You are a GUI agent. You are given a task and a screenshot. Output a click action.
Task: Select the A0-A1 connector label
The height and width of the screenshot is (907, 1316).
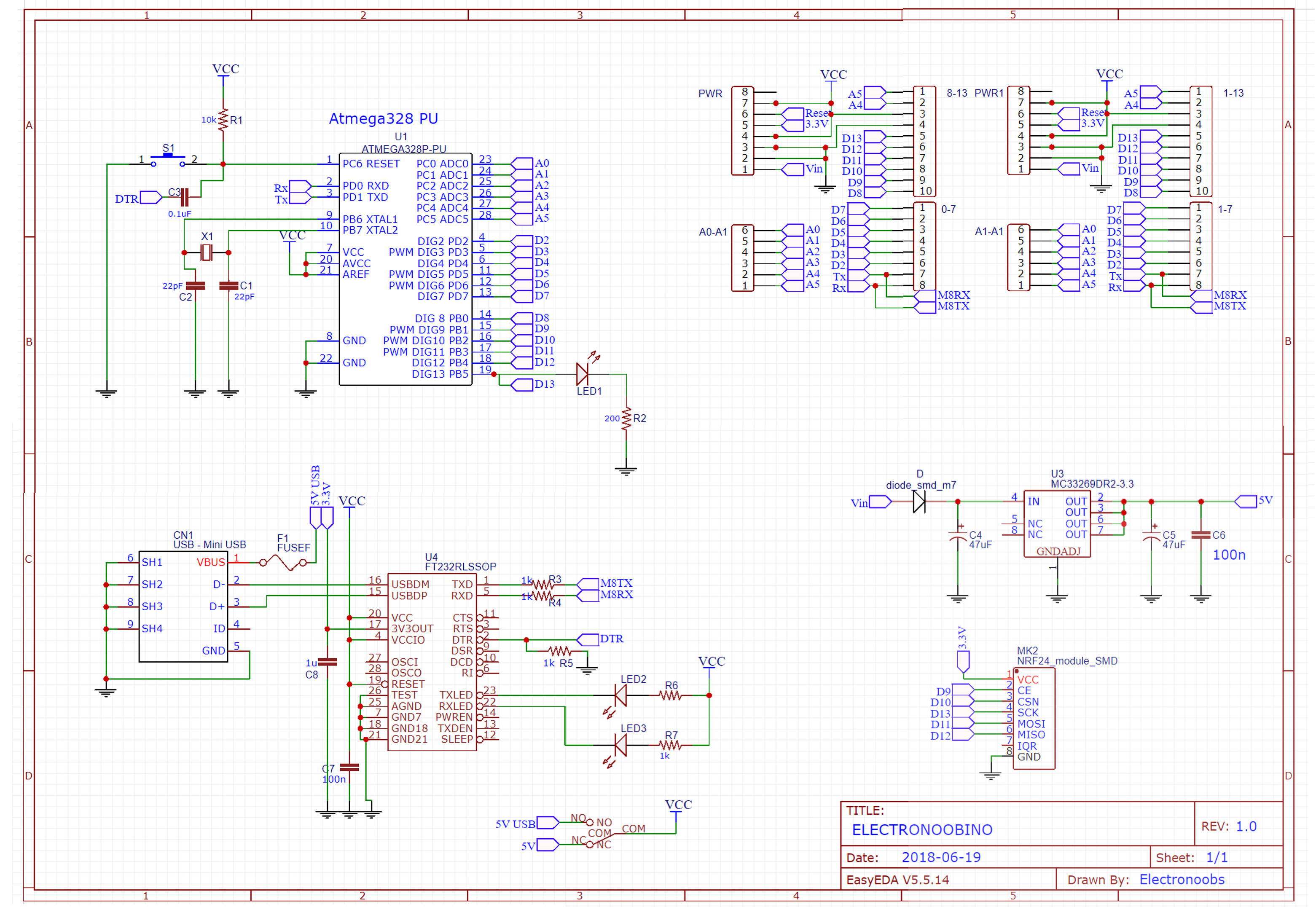coord(713,232)
